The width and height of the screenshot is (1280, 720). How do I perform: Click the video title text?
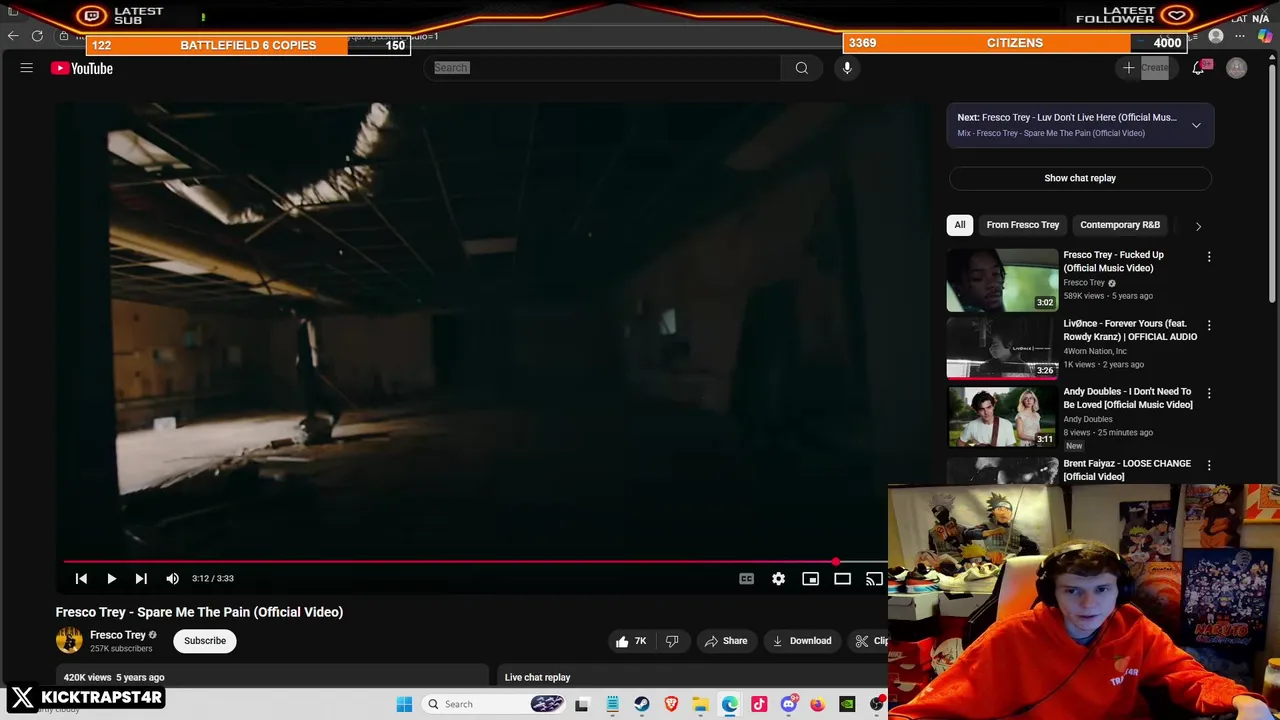[199, 612]
